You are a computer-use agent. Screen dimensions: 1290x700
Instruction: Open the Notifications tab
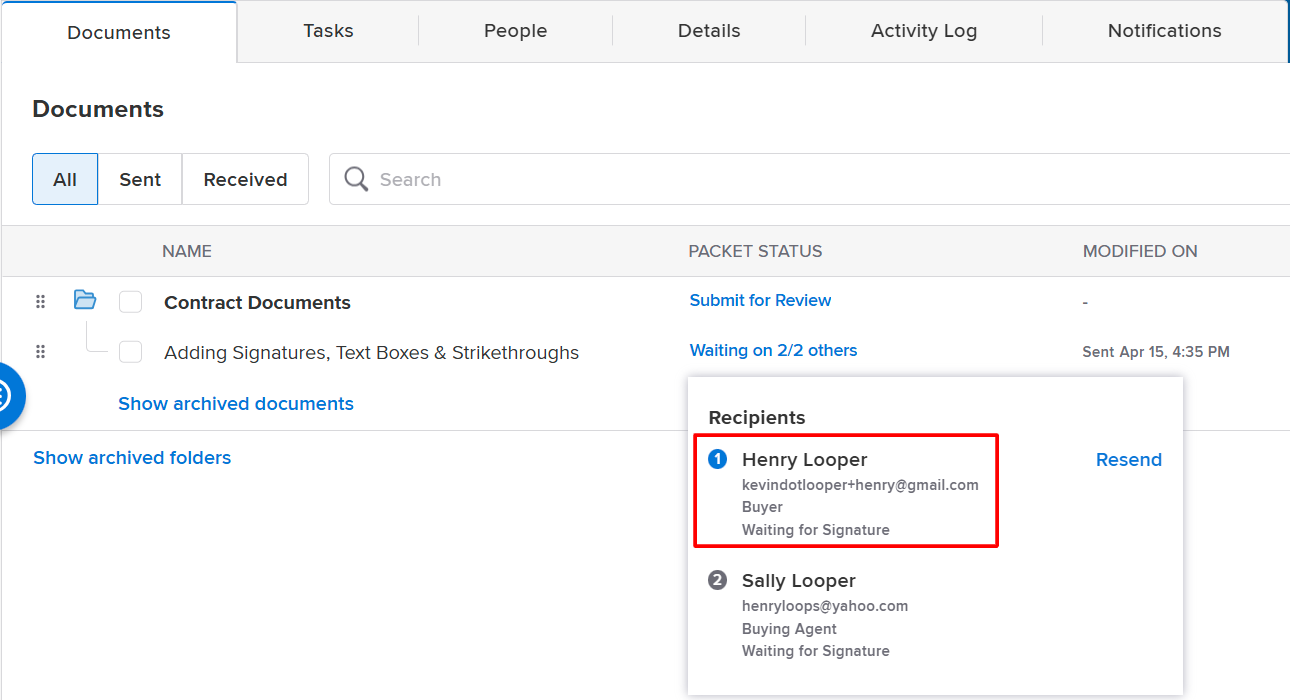1165,31
